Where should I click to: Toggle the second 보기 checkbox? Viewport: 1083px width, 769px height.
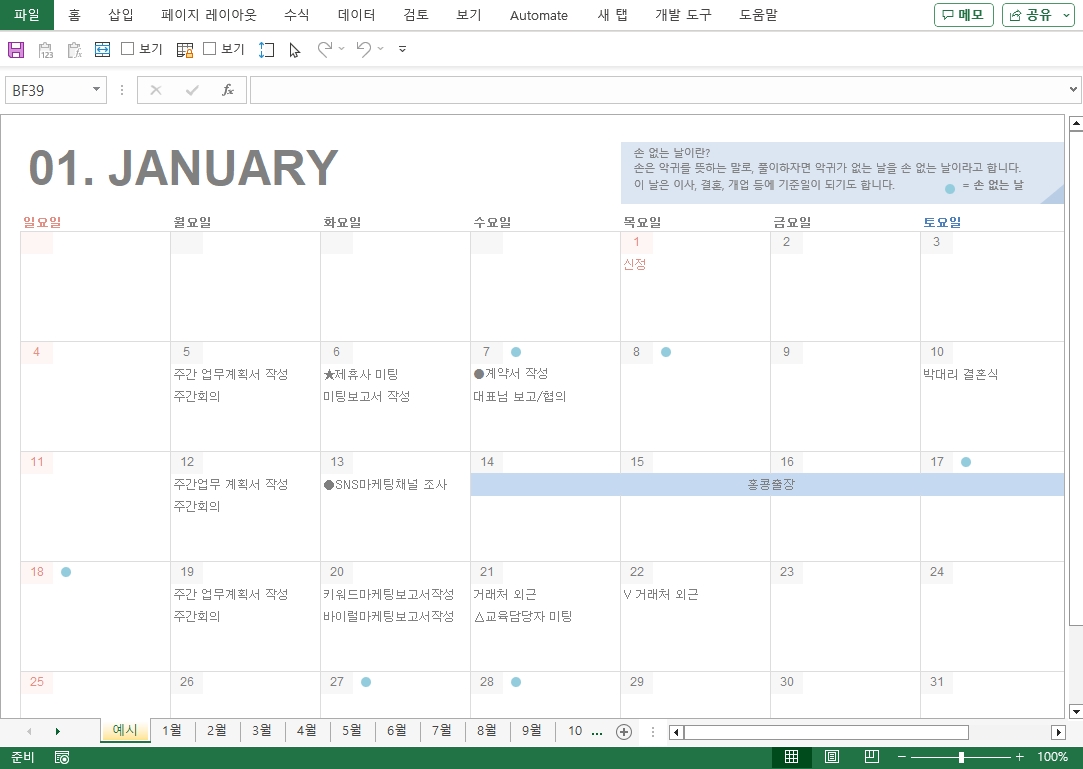click(x=210, y=49)
